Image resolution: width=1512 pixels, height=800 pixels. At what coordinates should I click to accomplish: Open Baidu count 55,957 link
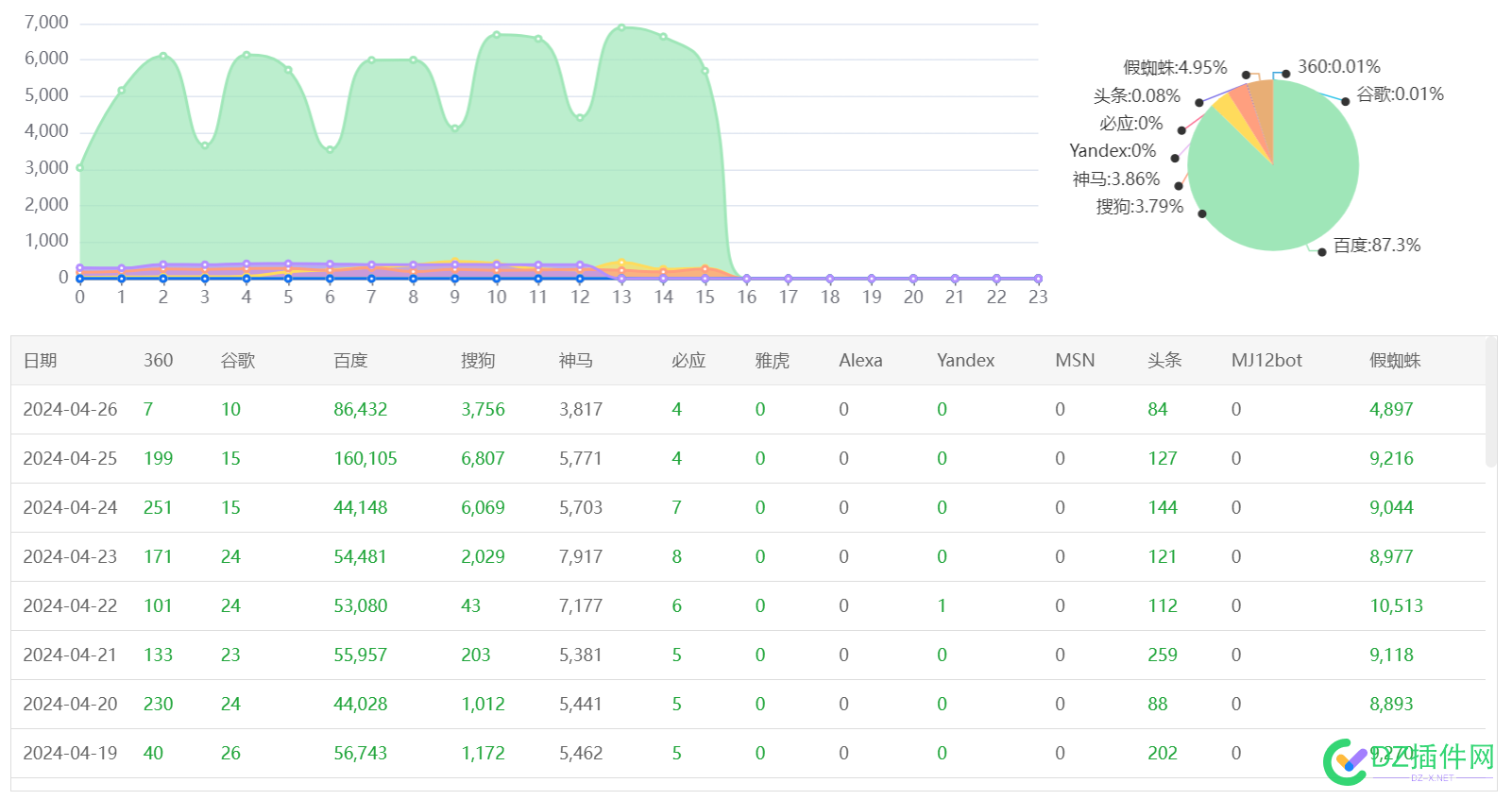click(x=361, y=655)
